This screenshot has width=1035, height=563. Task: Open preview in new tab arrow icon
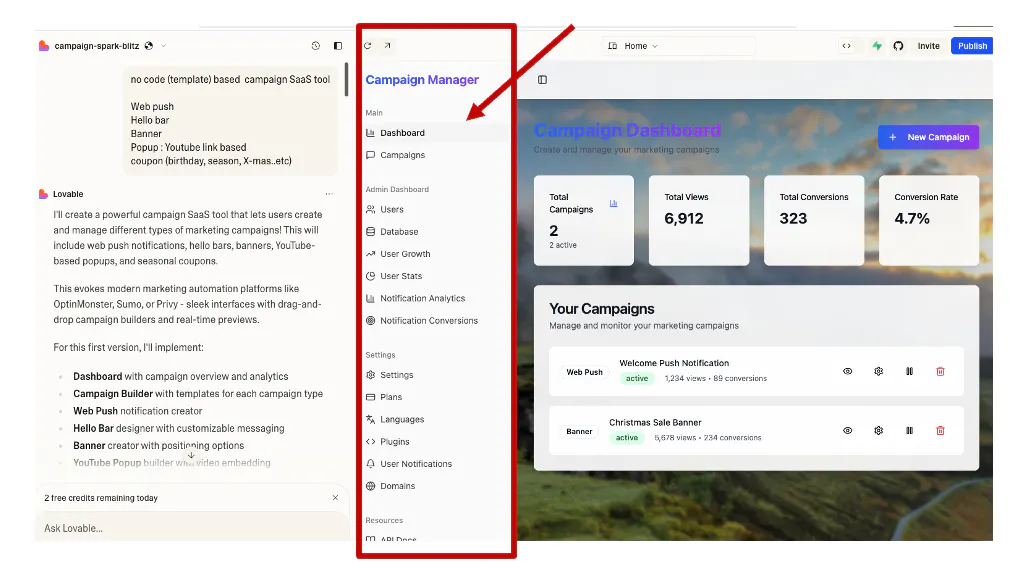tap(387, 46)
